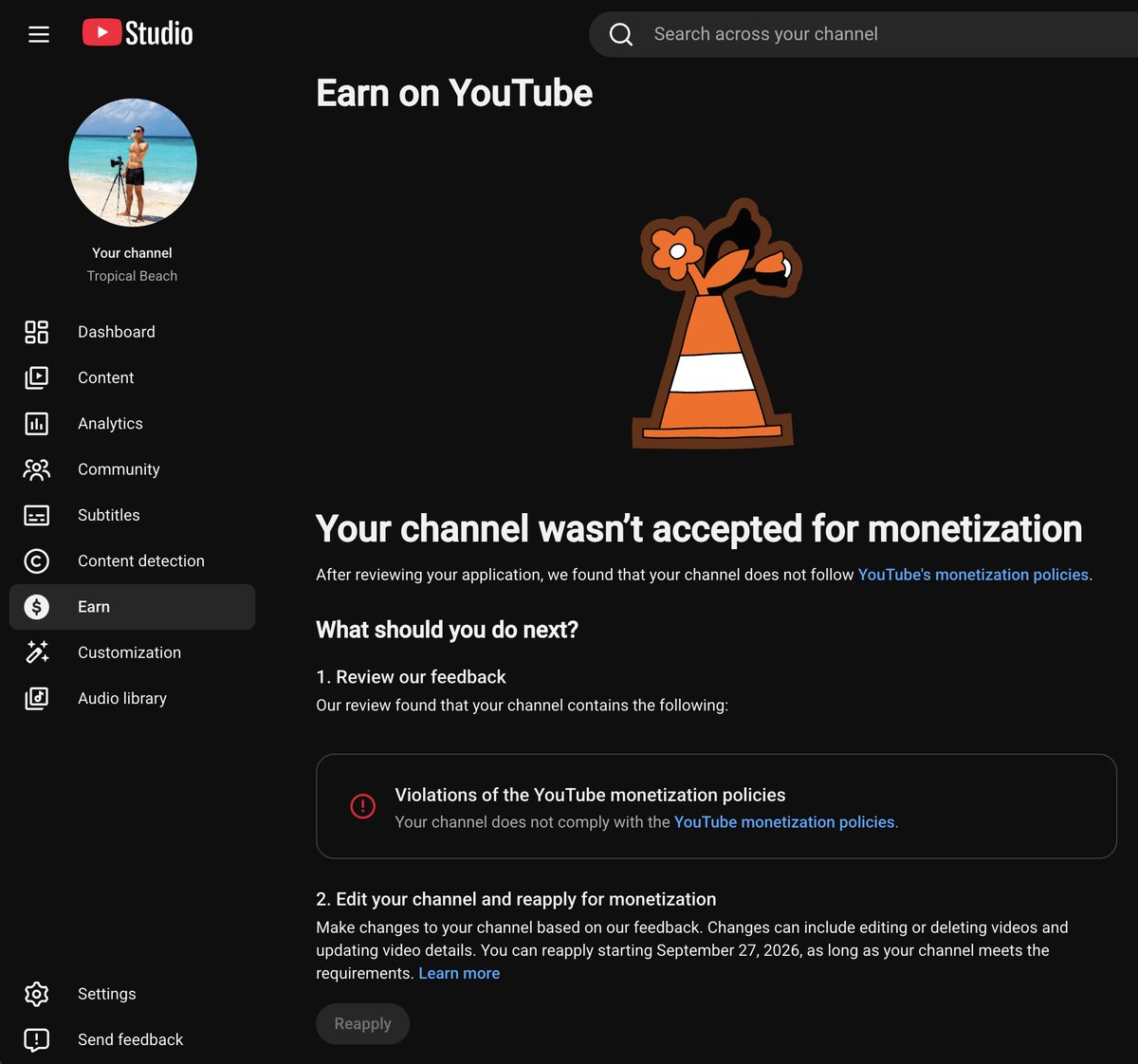
Task: Click the Customization magic wand icon
Action: pos(36,652)
